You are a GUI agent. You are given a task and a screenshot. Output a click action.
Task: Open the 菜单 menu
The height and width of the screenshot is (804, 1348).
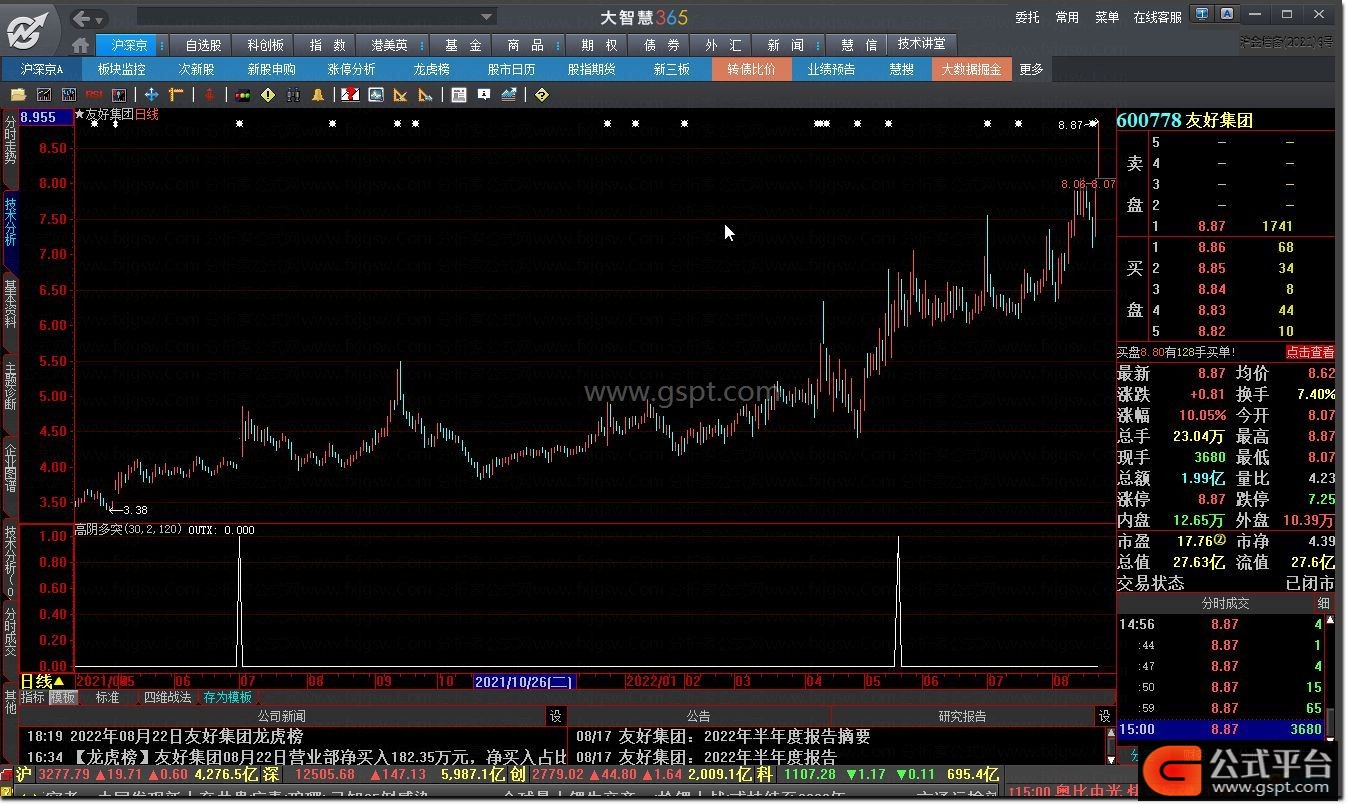pos(1107,17)
